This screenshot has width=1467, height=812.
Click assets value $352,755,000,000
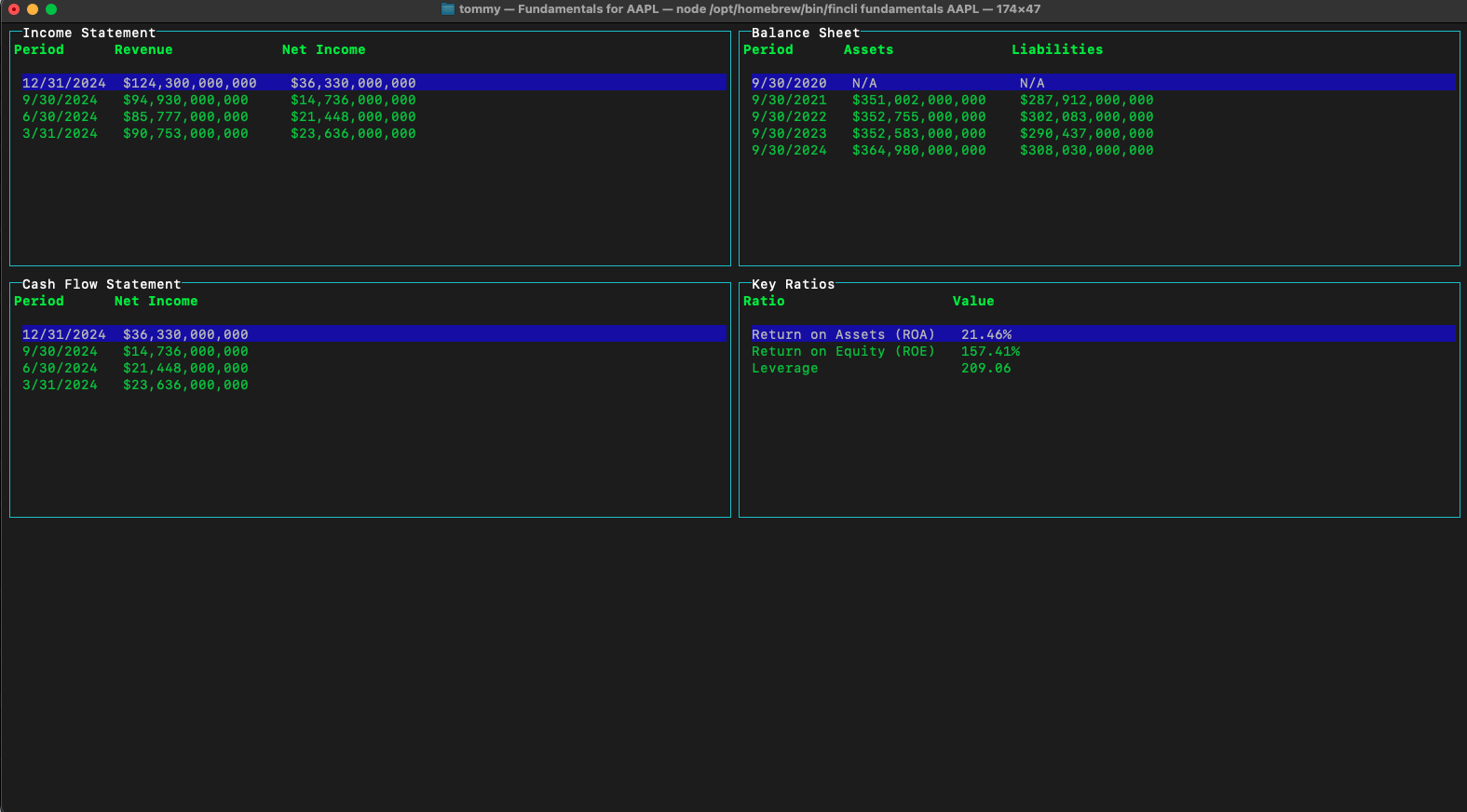tap(919, 116)
